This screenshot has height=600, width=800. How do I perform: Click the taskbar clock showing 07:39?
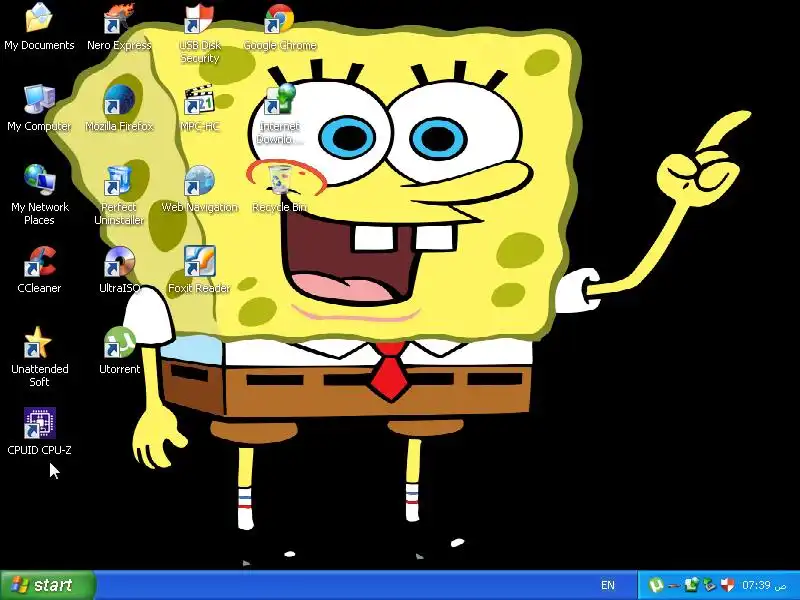(x=764, y=585)
